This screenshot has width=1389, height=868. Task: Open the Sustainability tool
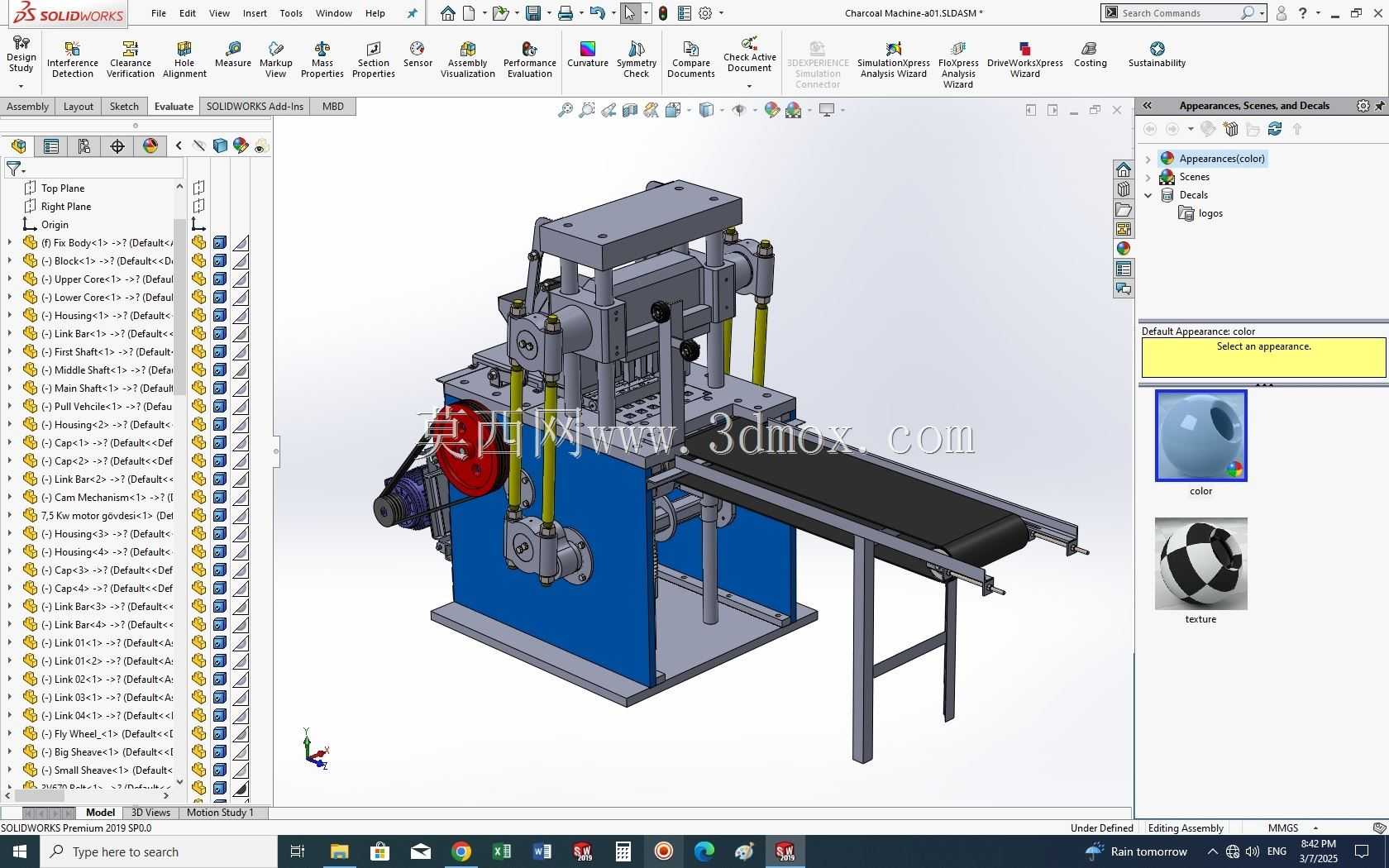click(x=1157, y=55)
